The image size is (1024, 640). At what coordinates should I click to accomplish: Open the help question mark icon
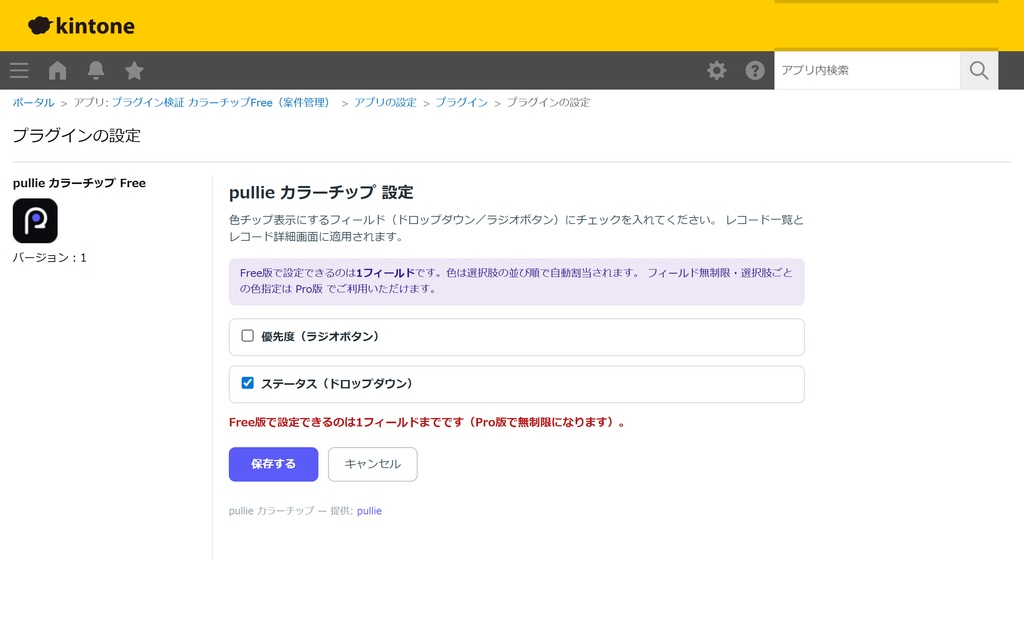(755, 70)
